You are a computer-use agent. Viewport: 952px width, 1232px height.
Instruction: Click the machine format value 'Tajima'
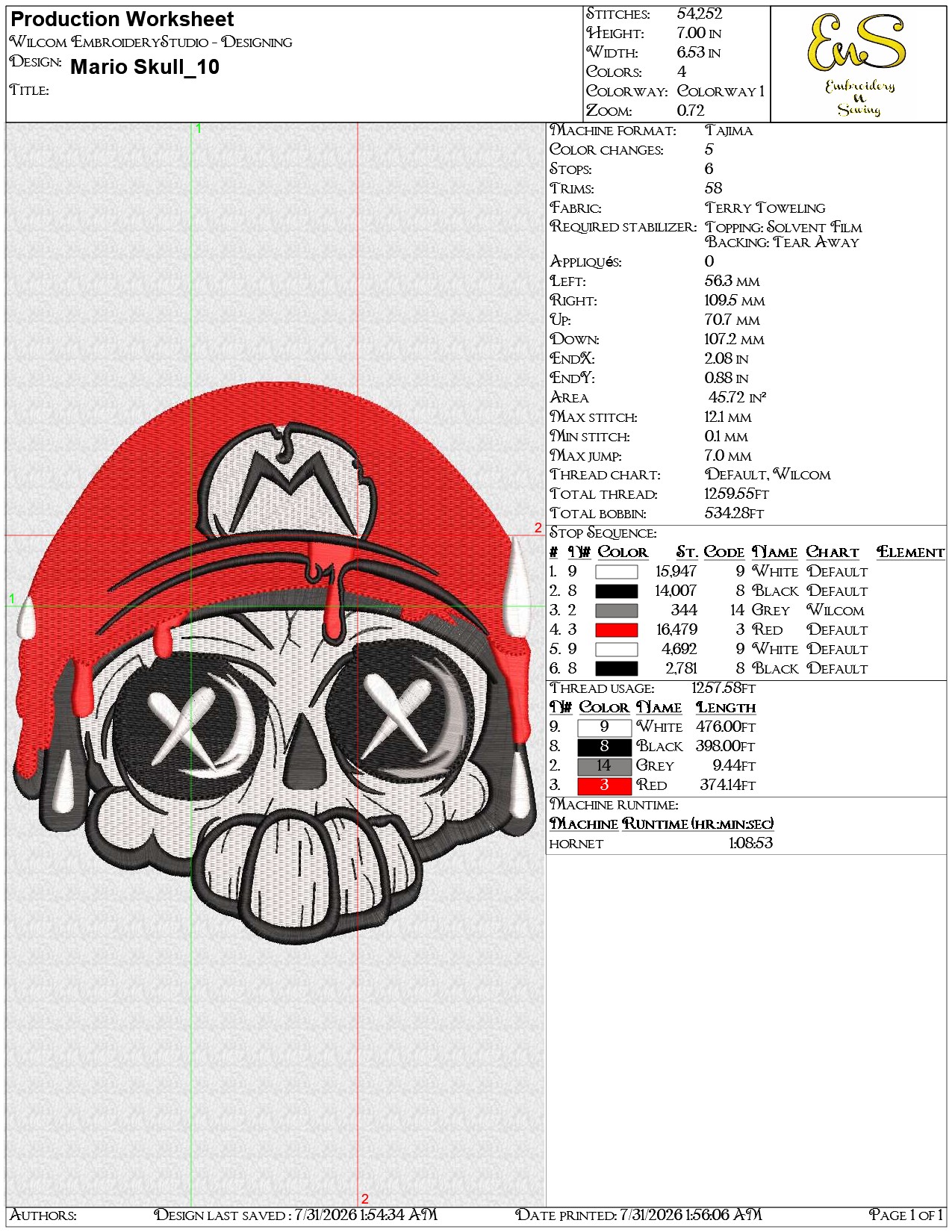coord(729,131)
